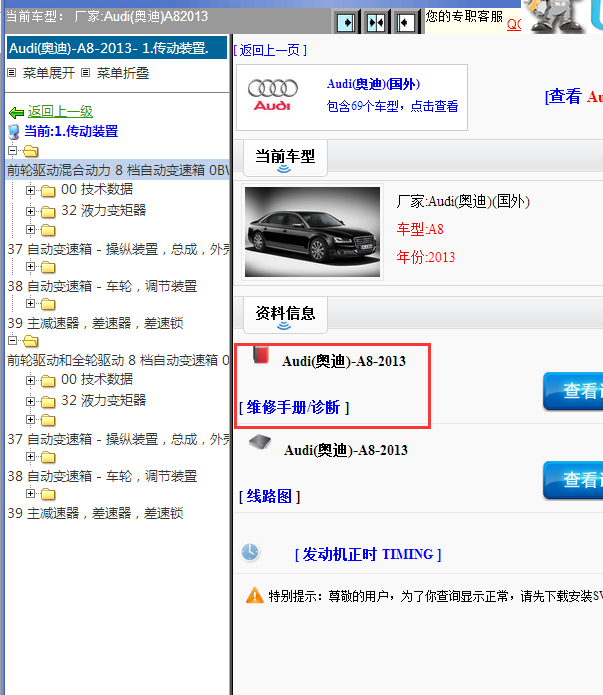Go back via 返回上一页 link
Image resolution: width=603 pixels, height=695 pixels.
click(270, 50)
